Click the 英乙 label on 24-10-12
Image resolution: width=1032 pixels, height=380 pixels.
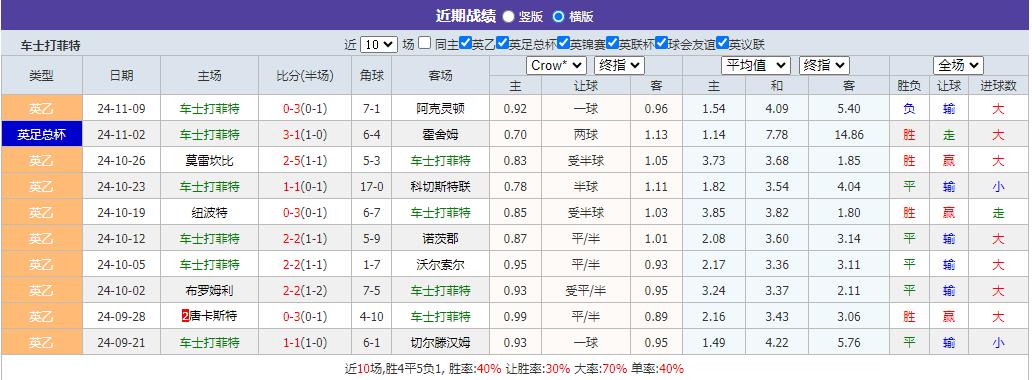[41, 238]
